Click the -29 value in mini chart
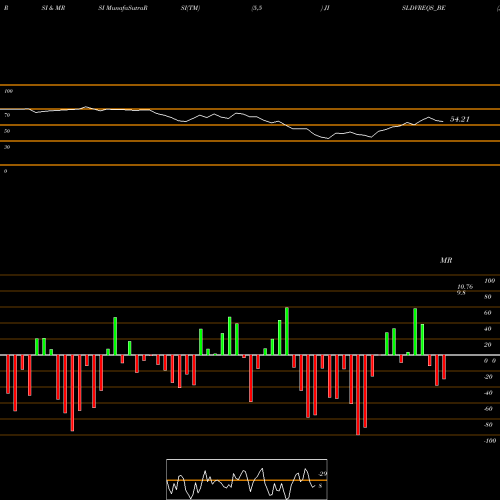Screen dimensions: 500x500 (322, 474)
